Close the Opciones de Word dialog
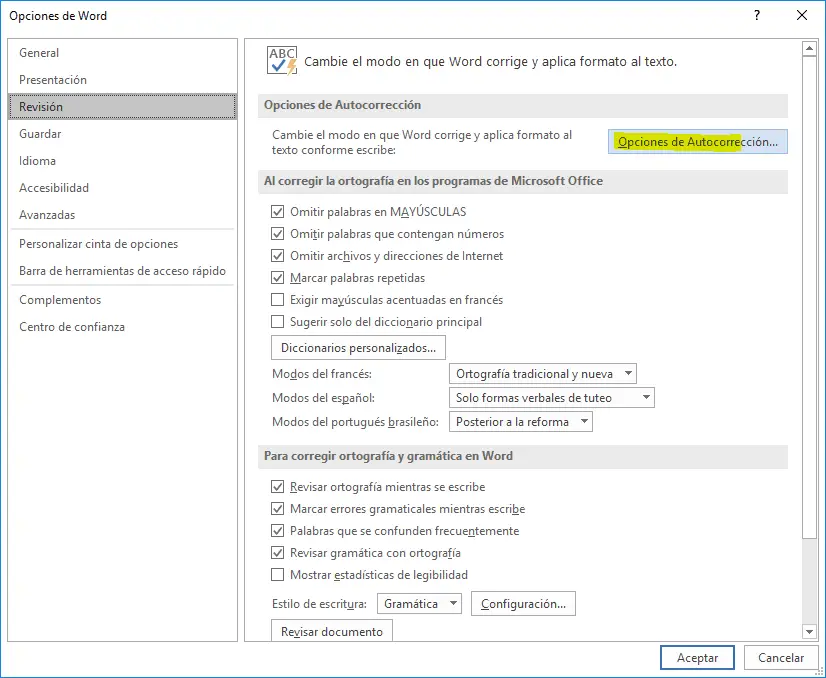The height and width of the screenshot is (678, 826). [x=802, y=15]
